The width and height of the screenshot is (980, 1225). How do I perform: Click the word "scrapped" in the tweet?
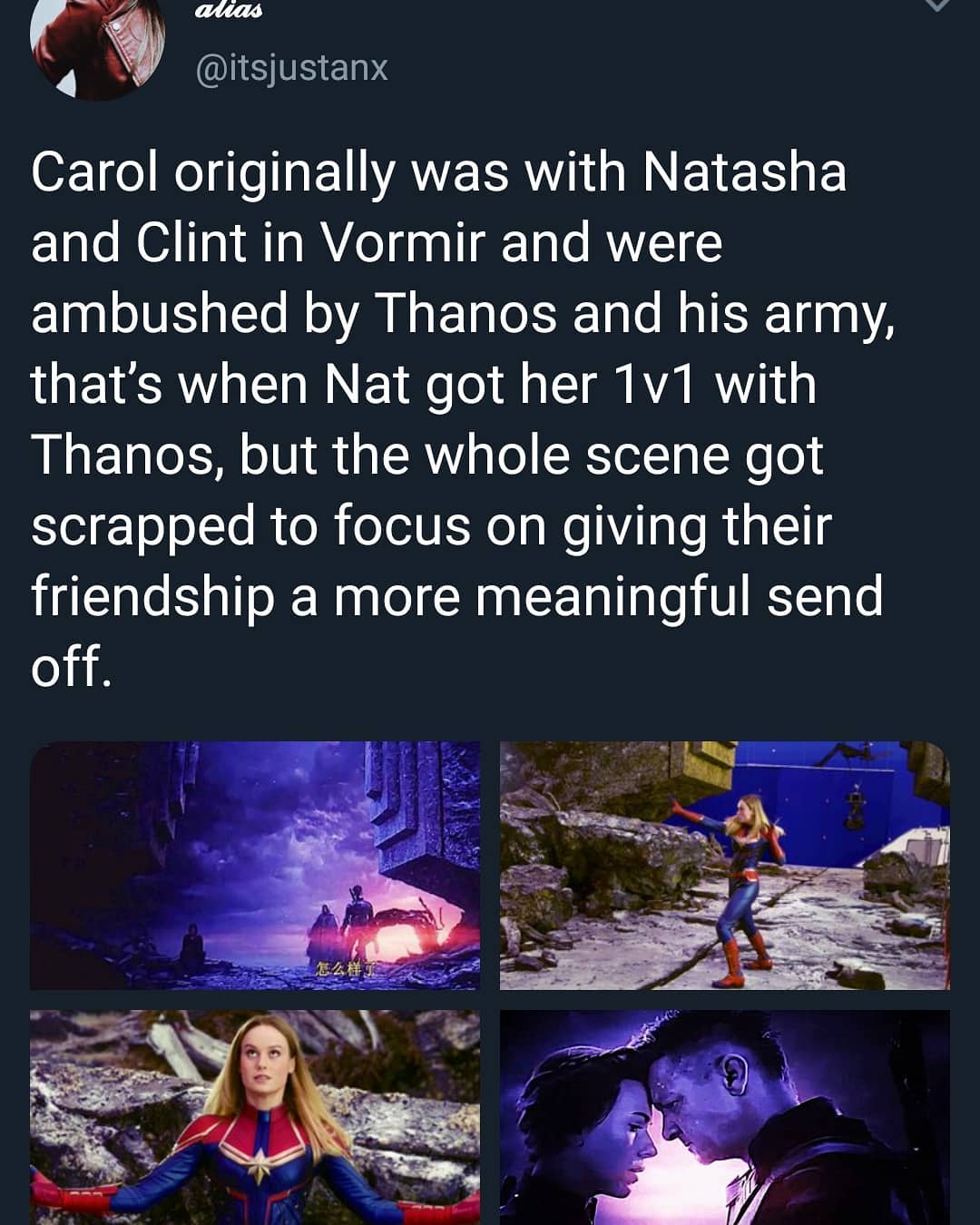pos(142,525)
